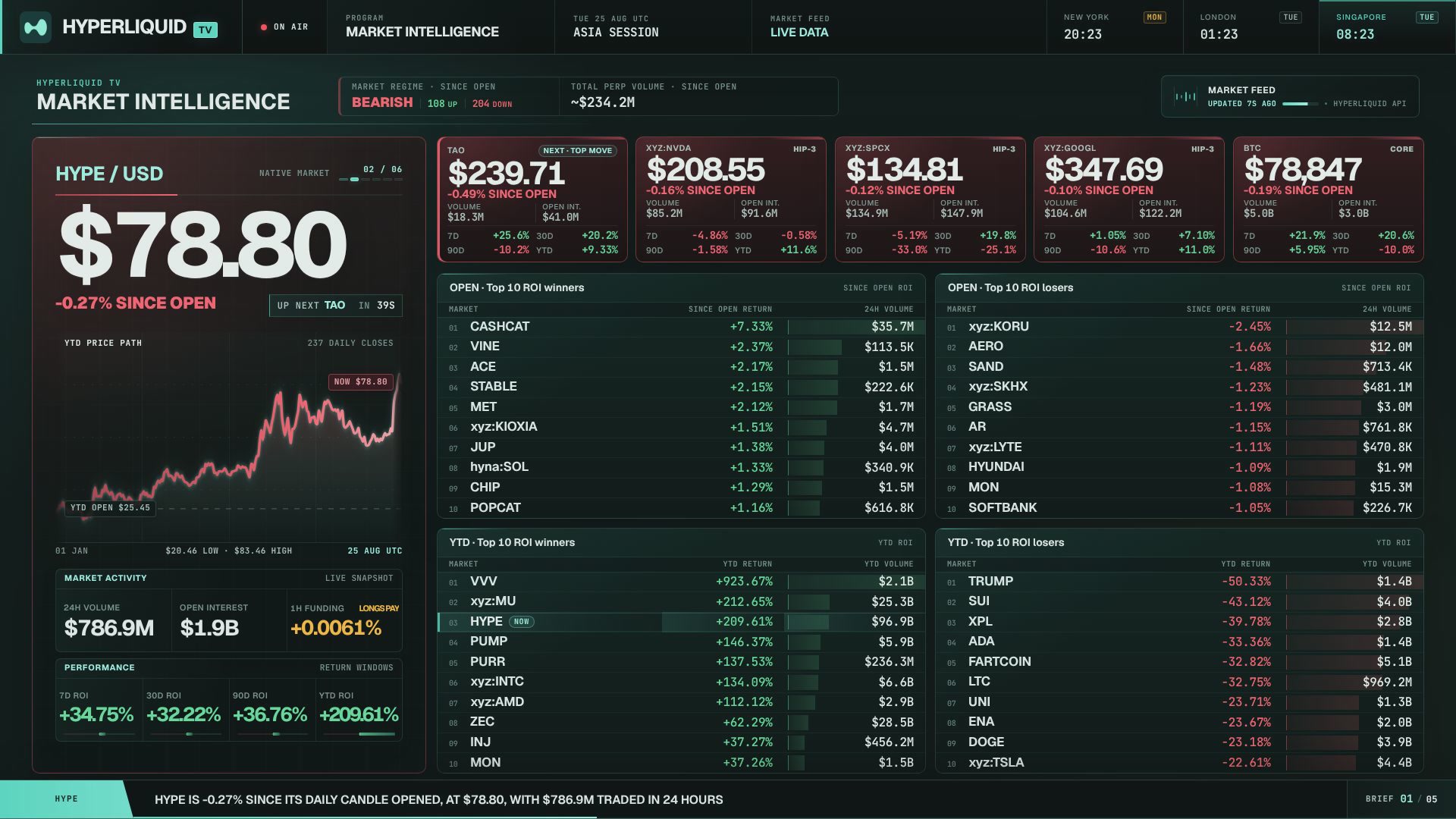This screenshot has width=1456, height=819.
Task: Click the UP NEXT TAO countdown button
Action: tap(336, 306)
